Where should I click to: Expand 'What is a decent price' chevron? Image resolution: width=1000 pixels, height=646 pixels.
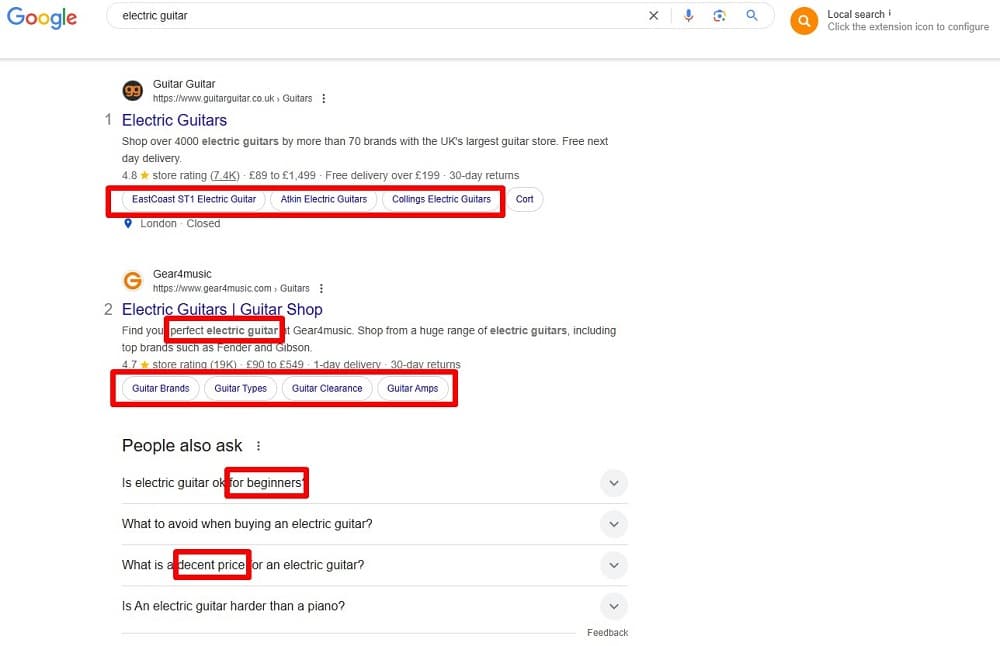click(614, 565)
